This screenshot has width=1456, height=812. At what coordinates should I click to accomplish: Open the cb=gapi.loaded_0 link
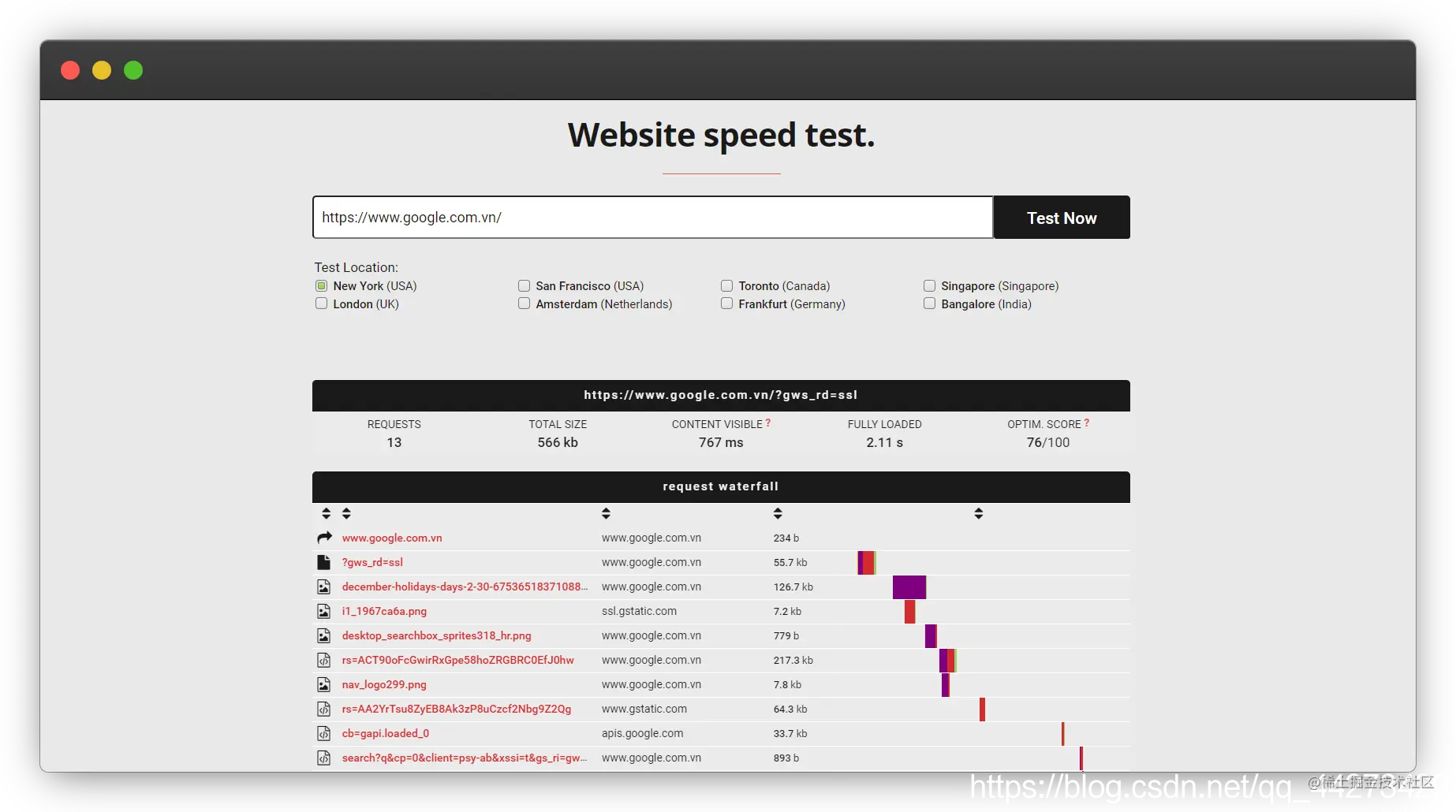(x=386, y=733)
